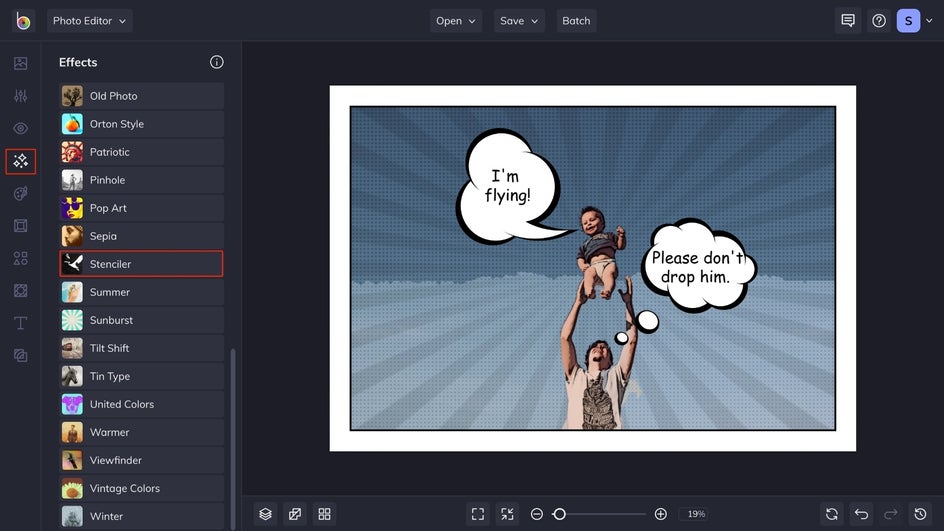
Task: Click the 19% zoom value field
Action: click(696, 514)
